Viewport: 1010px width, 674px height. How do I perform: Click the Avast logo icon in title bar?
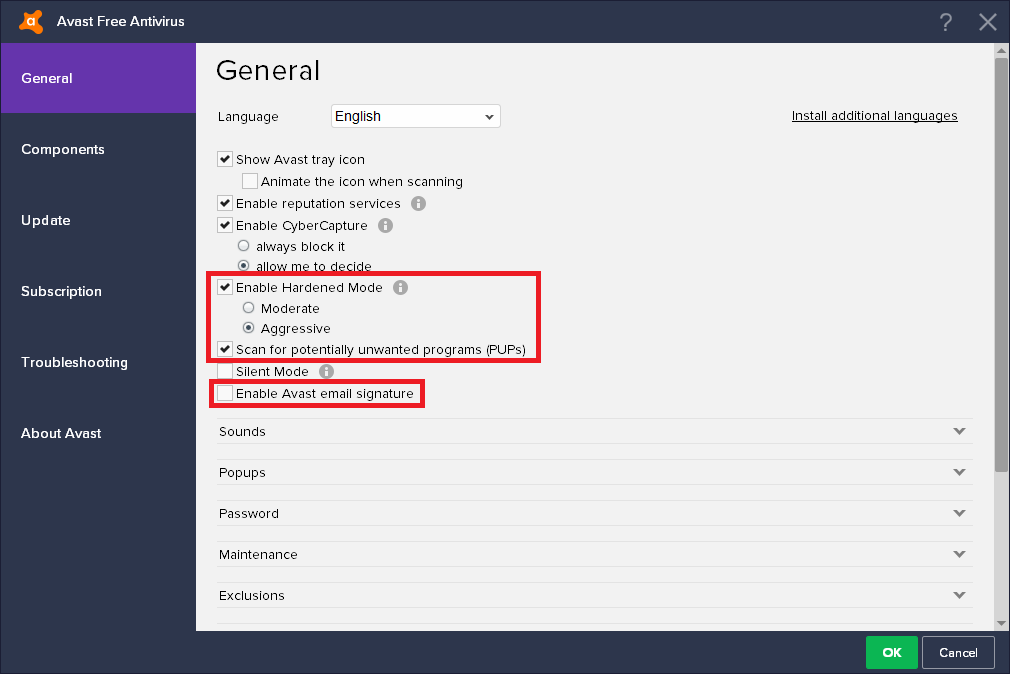point(31,21)
